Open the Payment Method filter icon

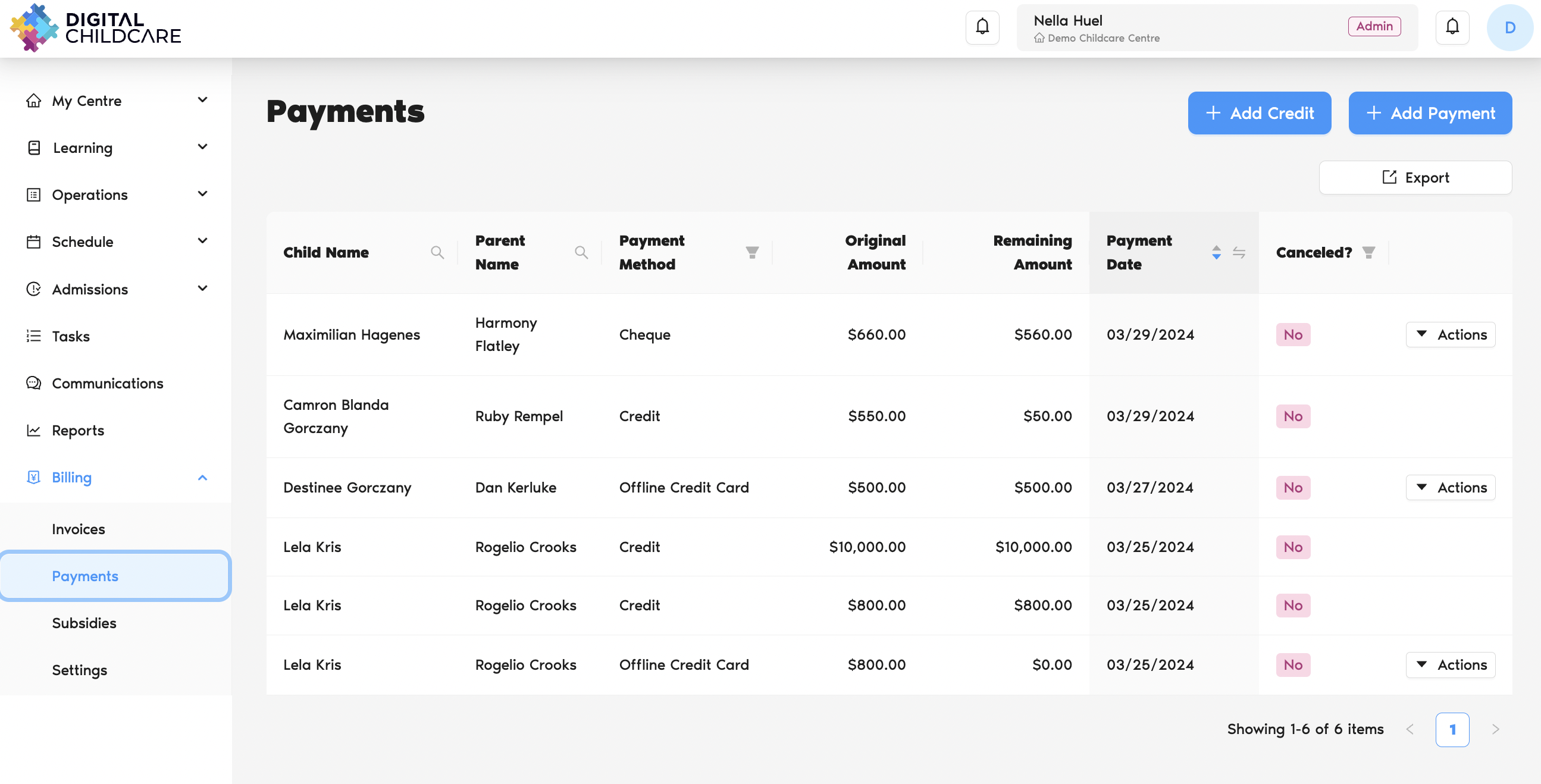pyautogui.click(x=752, y=252)
